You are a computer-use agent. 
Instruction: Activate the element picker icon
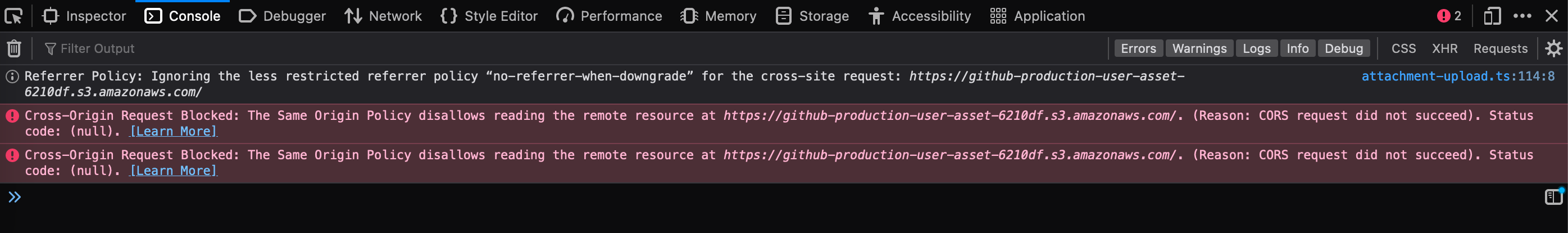coord(13,16)
